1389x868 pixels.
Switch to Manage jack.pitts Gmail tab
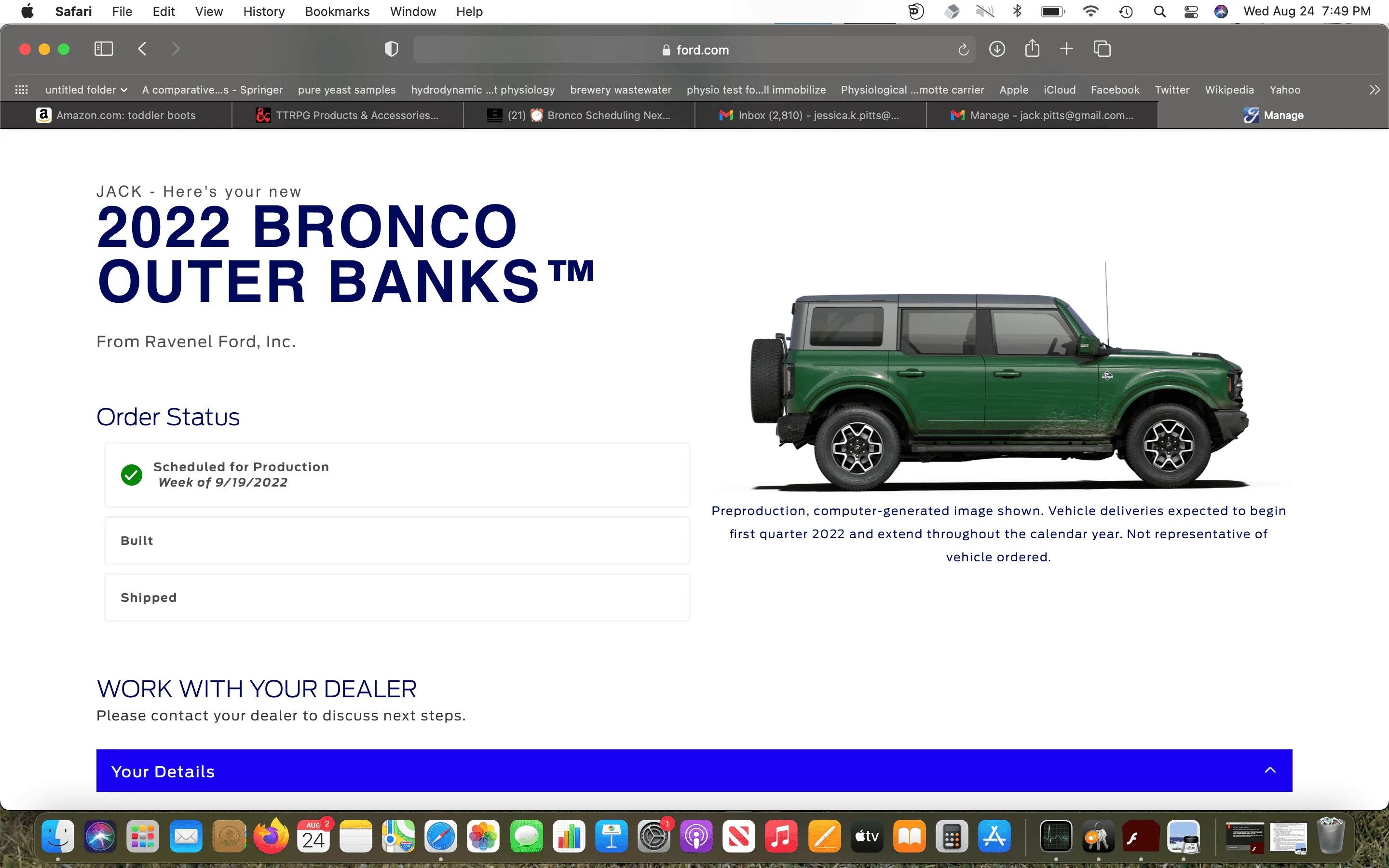pos(1042,115)
